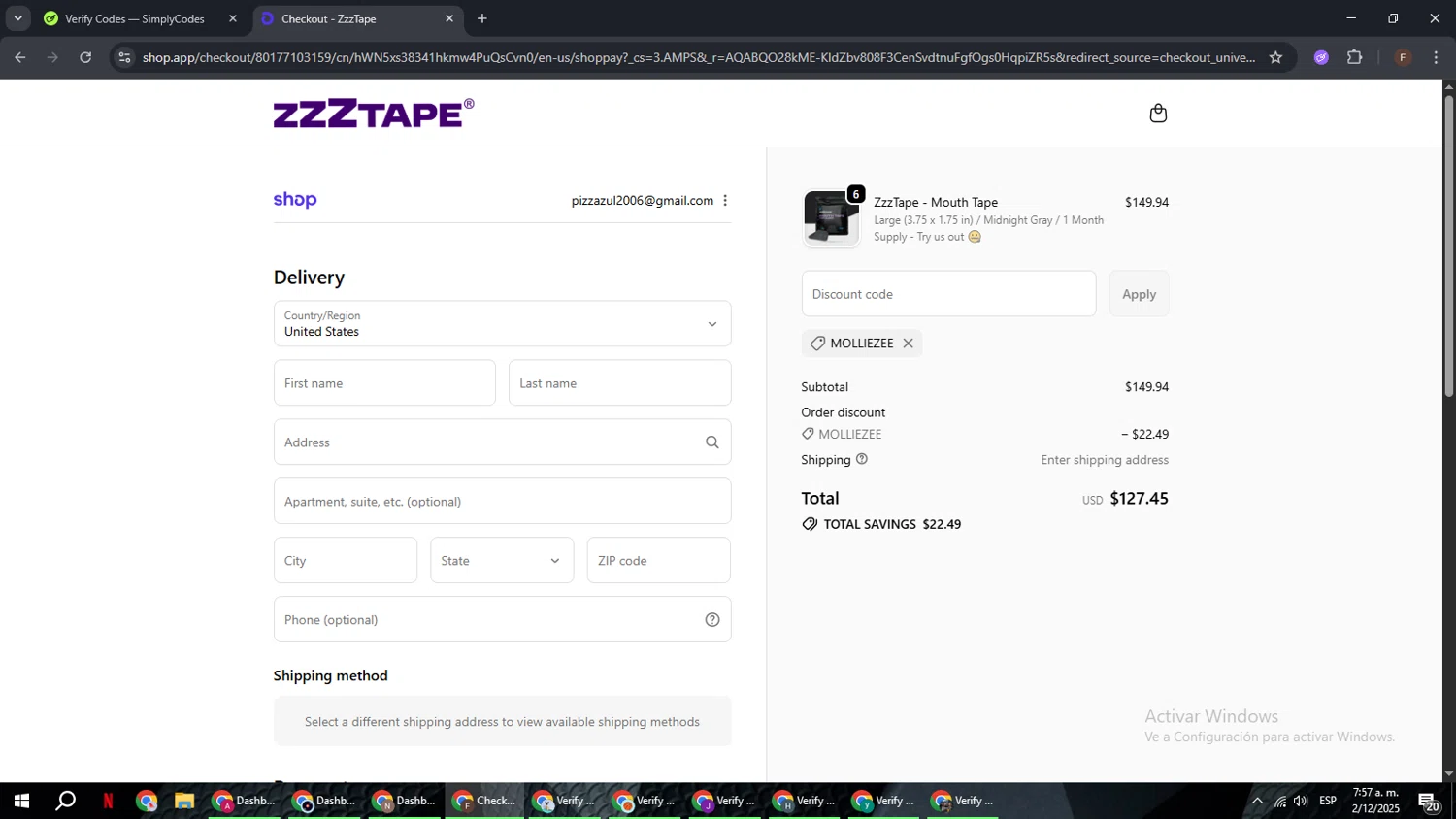
Task: Open Chrome profile avatar
Action: (1402, 57)
